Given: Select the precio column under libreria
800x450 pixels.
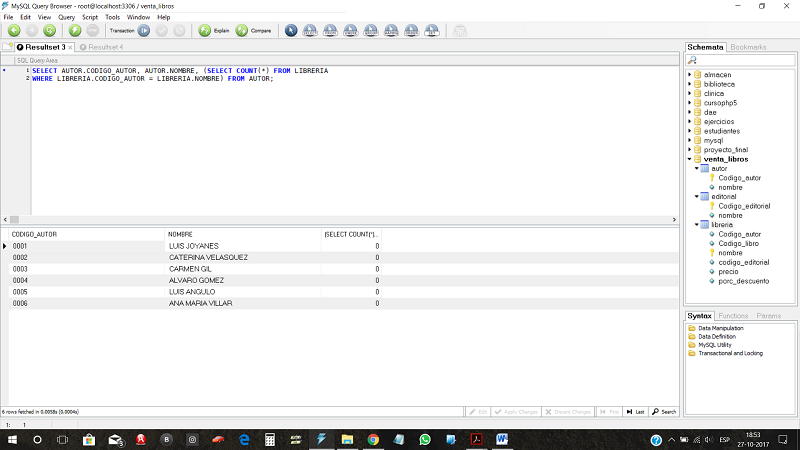Looking at the screenshot, I should [728, 271].
